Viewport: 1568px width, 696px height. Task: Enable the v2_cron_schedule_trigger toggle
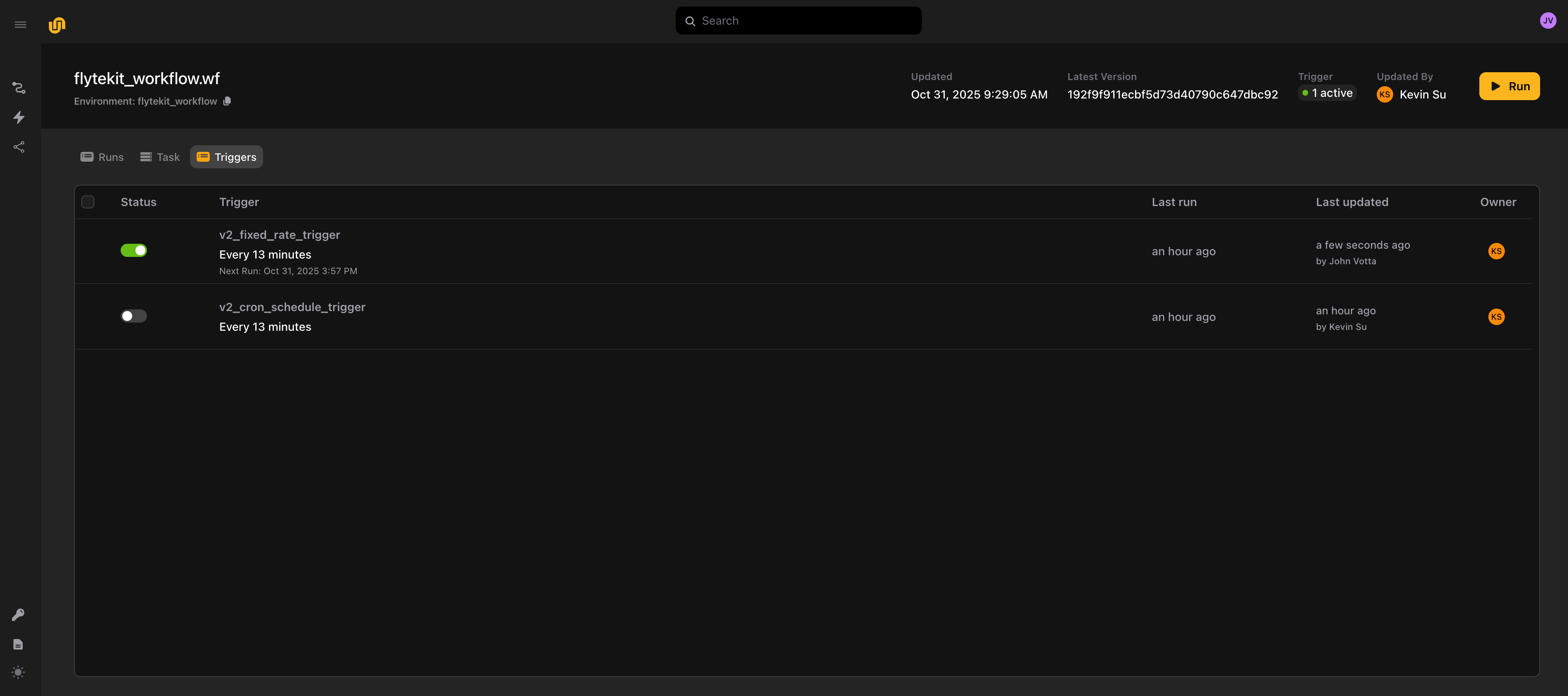click(x=133, y=316)
